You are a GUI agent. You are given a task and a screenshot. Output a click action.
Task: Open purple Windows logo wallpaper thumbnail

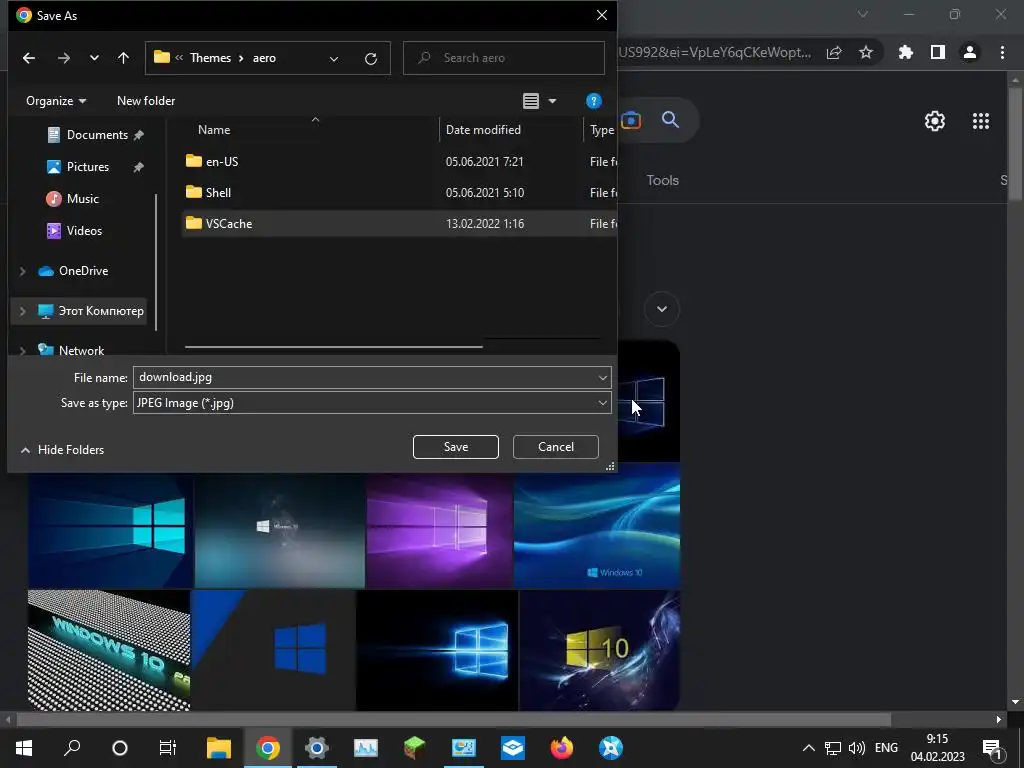pos(440,530)
